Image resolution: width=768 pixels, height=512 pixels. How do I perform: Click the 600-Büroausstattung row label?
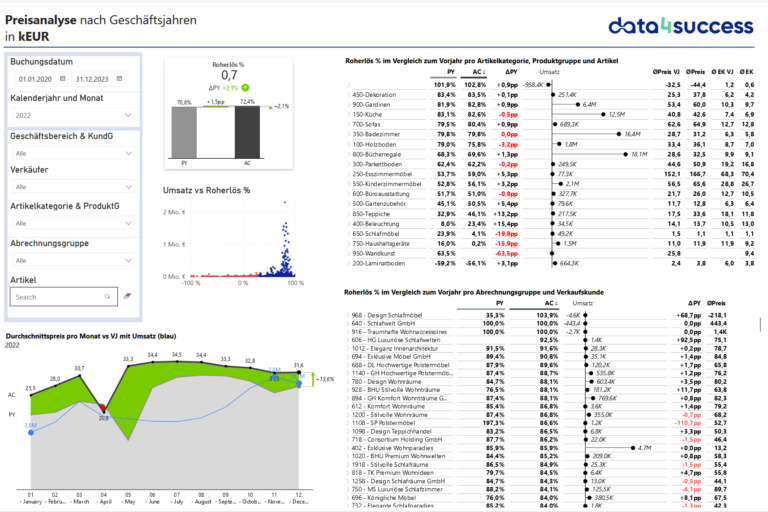[x=381, y=194]
